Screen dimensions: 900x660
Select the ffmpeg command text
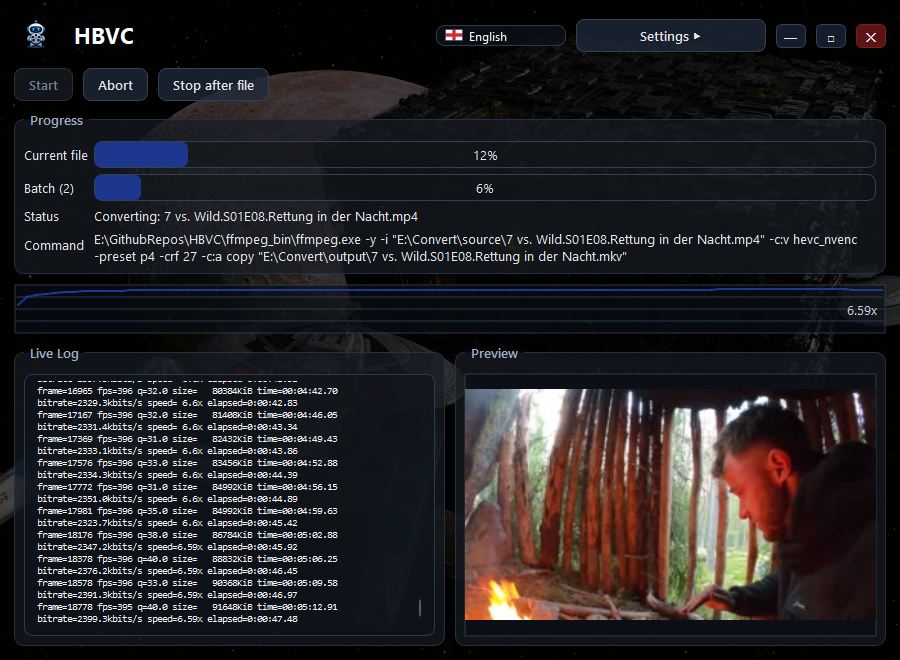point(475,248)
